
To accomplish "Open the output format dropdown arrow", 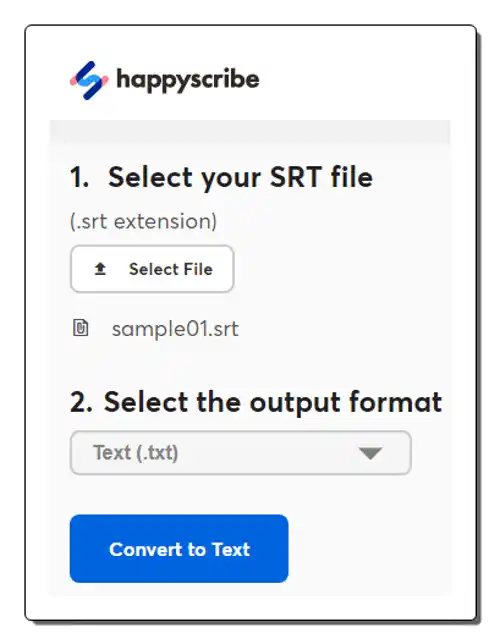I will coord(370,453).
